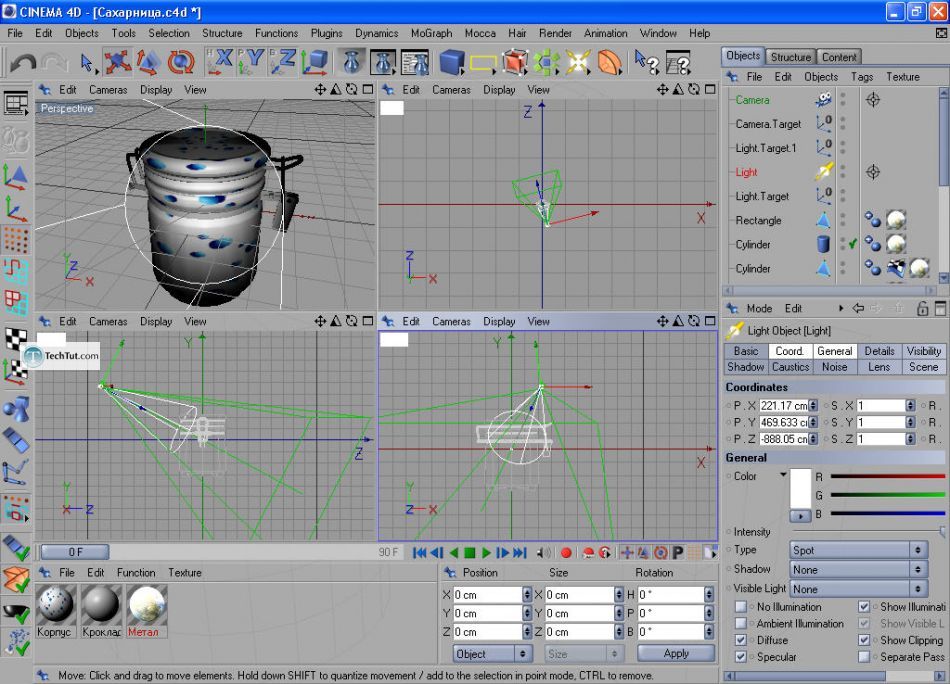Screen dimensions: 950x684
Task: Toggle the Separate Pass checkbox
Action: pyautogui.click(x=864, y=657)
